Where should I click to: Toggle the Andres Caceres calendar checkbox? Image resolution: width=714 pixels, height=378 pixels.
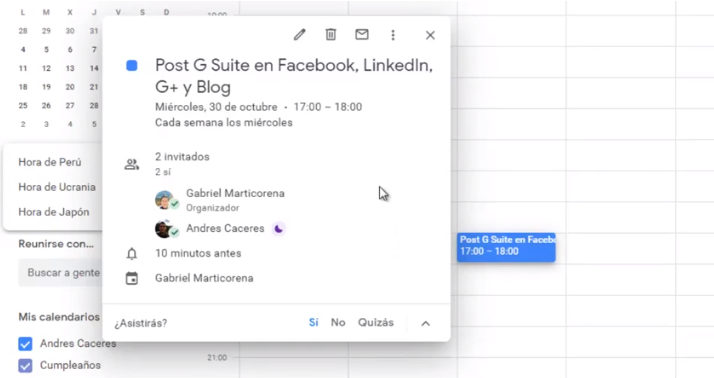tap(26, 344)
